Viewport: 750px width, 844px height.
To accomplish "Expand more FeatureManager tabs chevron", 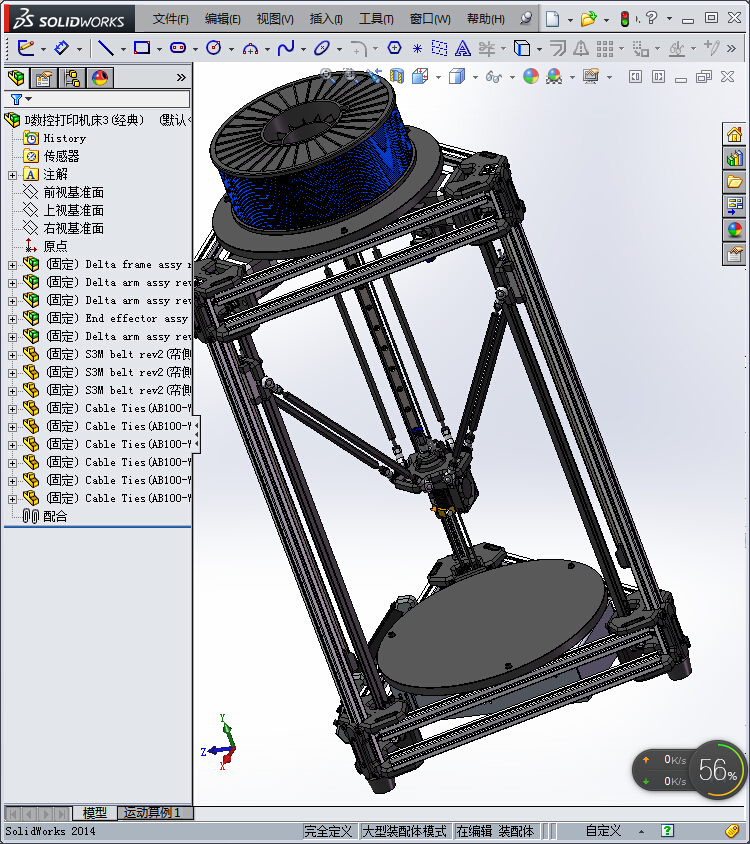I will [x=181, y=78].
